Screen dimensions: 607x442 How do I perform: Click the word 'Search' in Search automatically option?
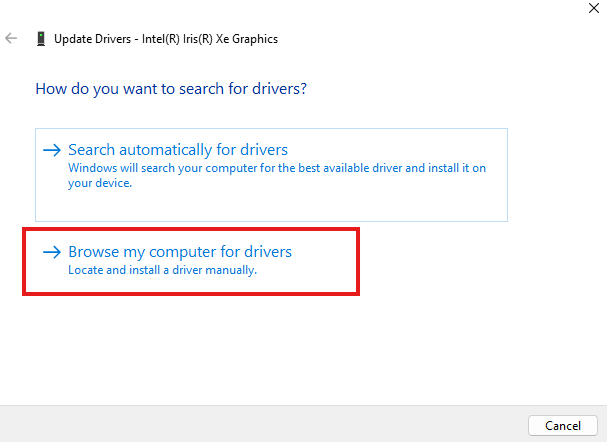[91, 150]
